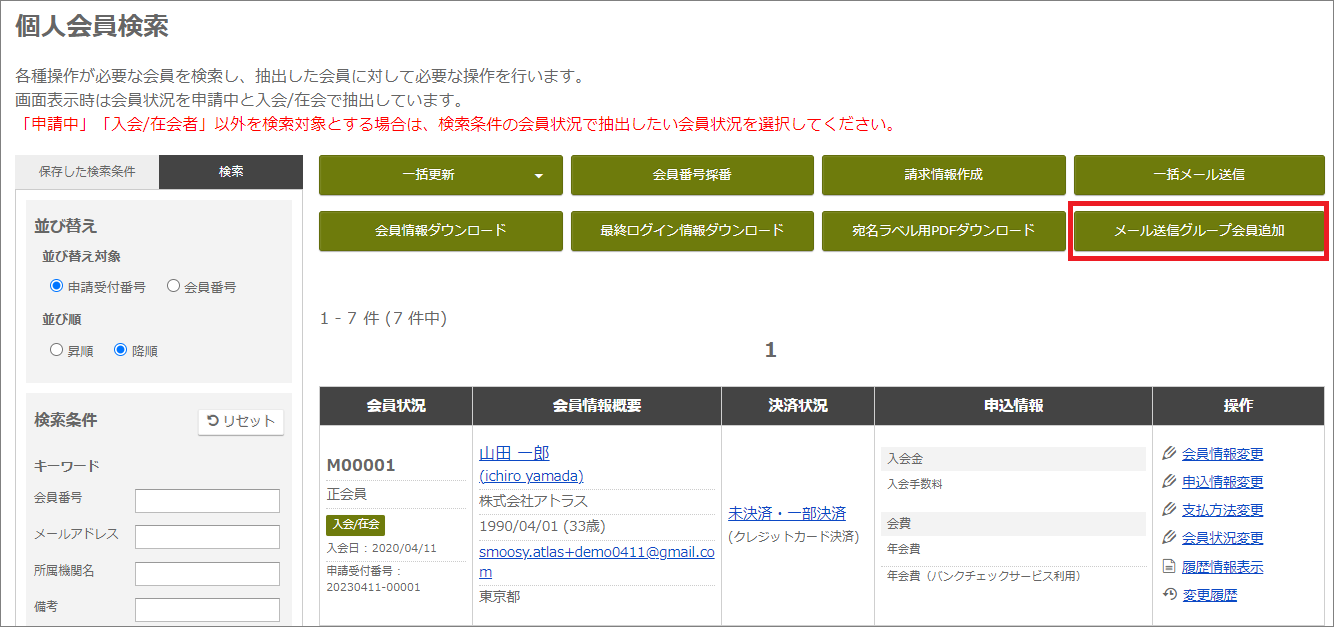The height and width of the screenshot is (627, 1334).
Task: Open the (ichiro yamada) link
Action: click(x=531, y=476)
